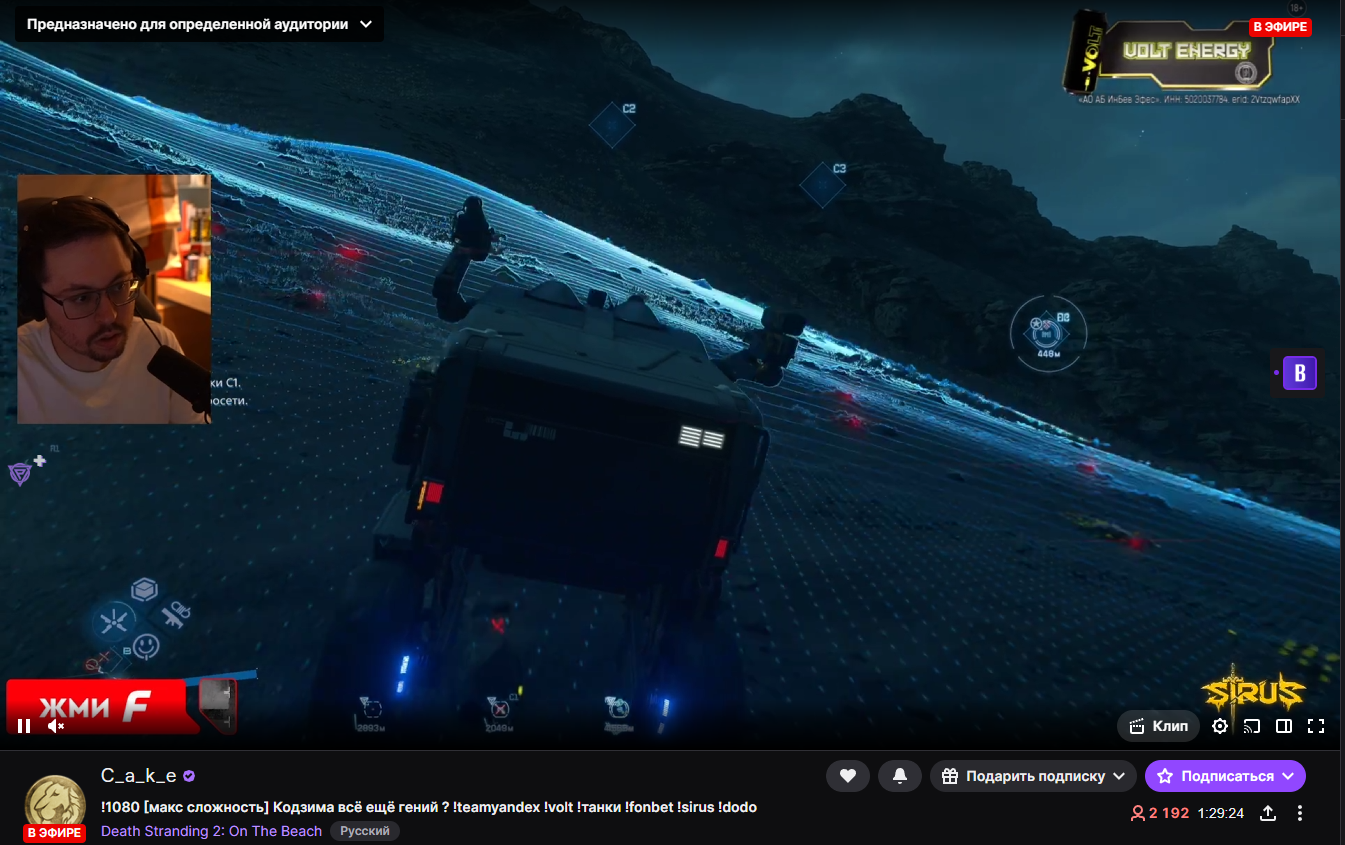1345x845 pixels.
Task: Cast the stream to another device
Action: point(1252,726)
